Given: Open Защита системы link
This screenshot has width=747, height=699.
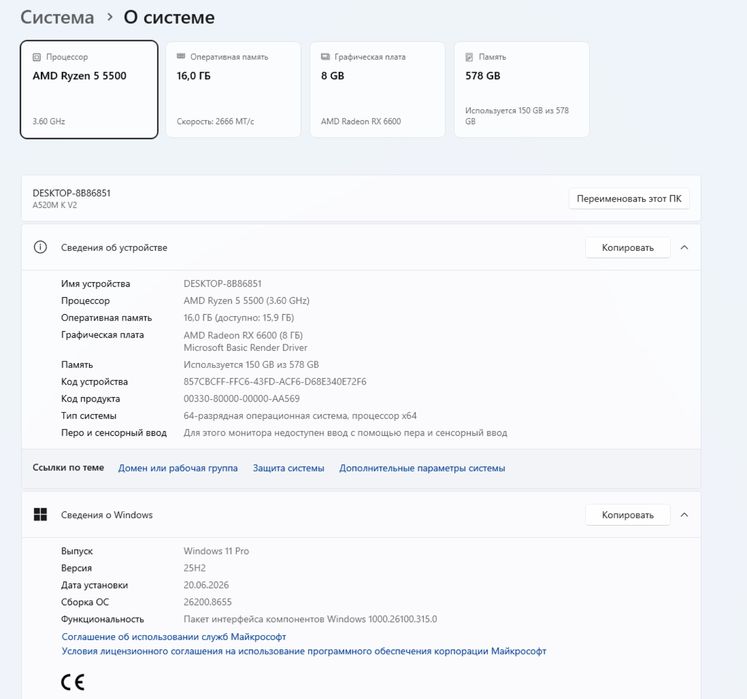Looking at the screenshot, I should coord(289,468).
